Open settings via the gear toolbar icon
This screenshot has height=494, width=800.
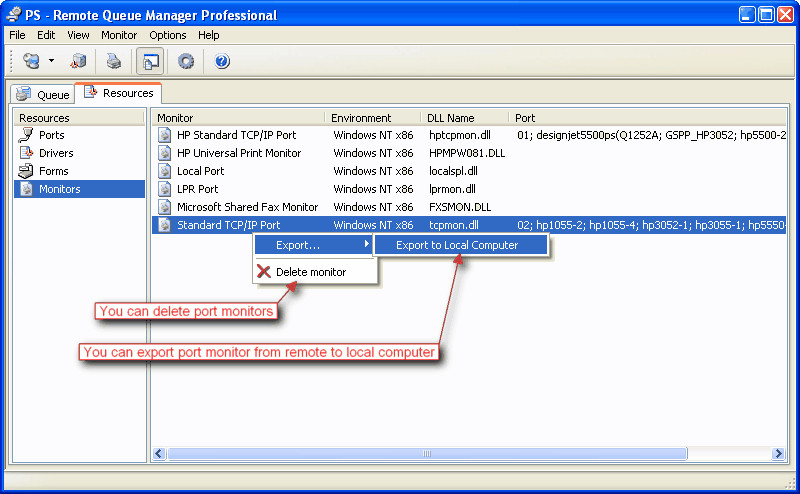click(x=186, y=62)
